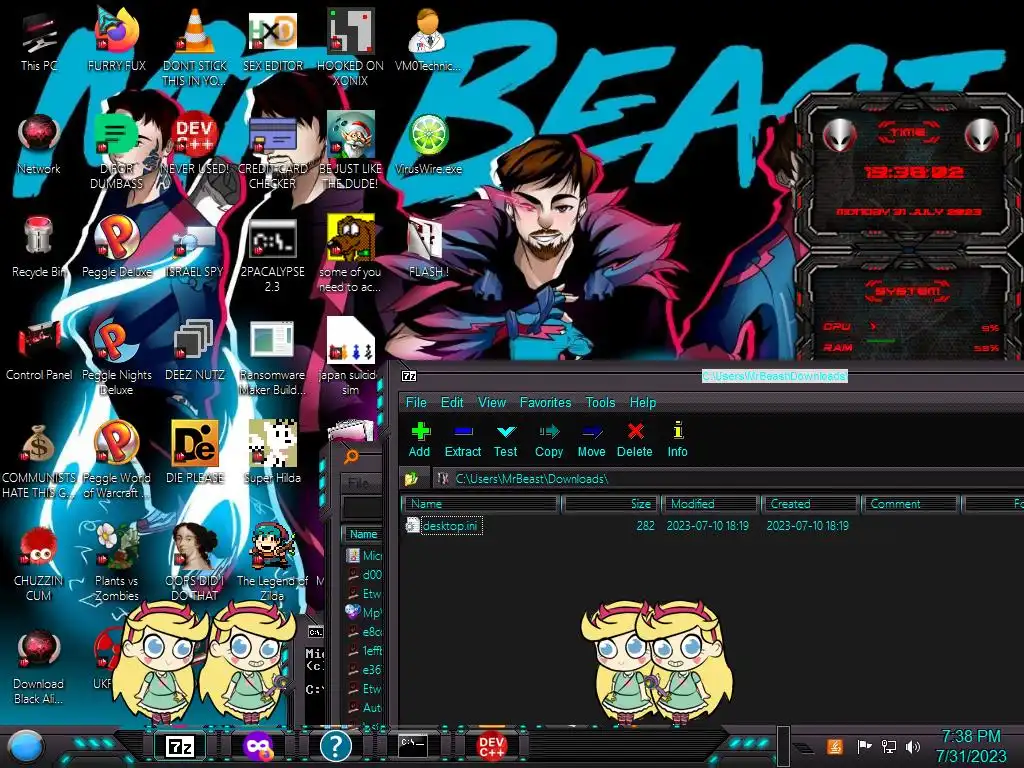Open the CHUZZIN CUM shortcut
The image size is (1024, 768).
(39, 563)
